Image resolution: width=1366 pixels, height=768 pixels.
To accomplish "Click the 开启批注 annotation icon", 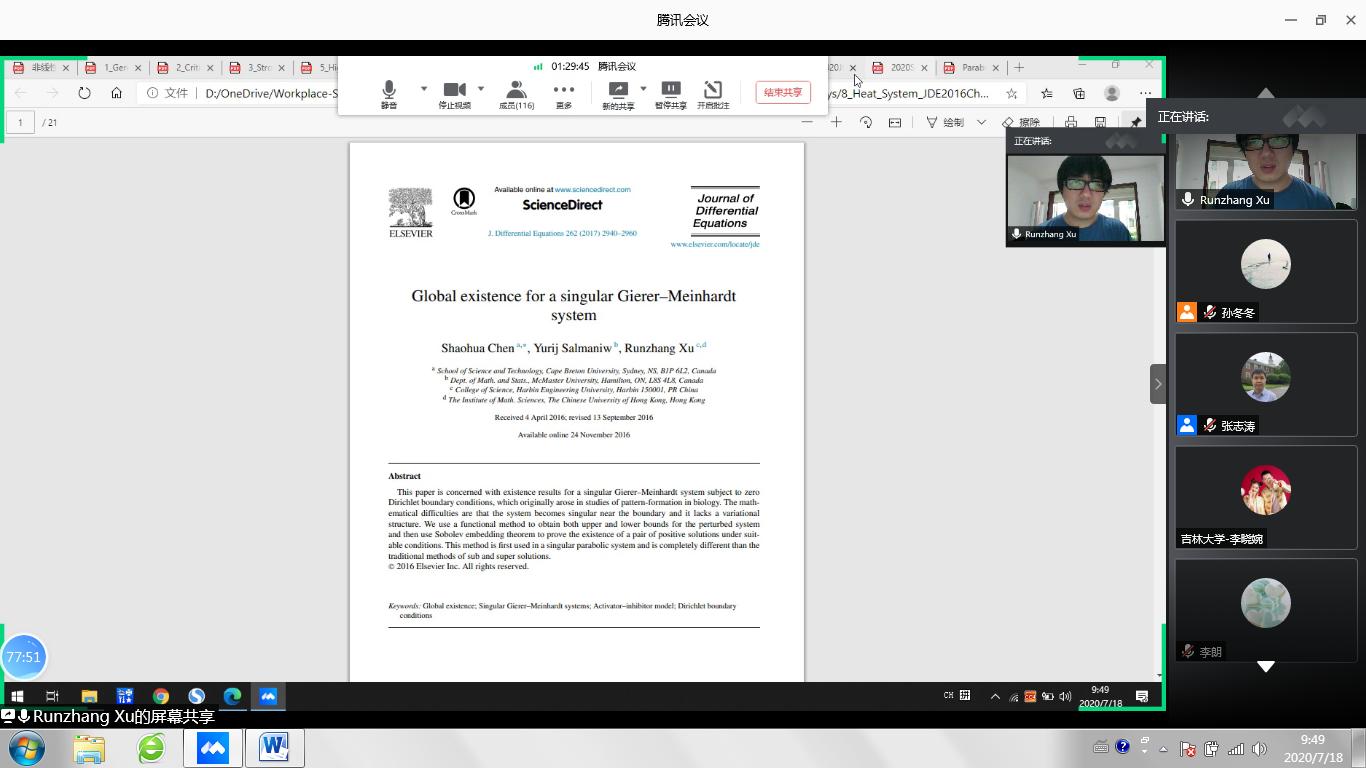I will (x=713, y=91).
